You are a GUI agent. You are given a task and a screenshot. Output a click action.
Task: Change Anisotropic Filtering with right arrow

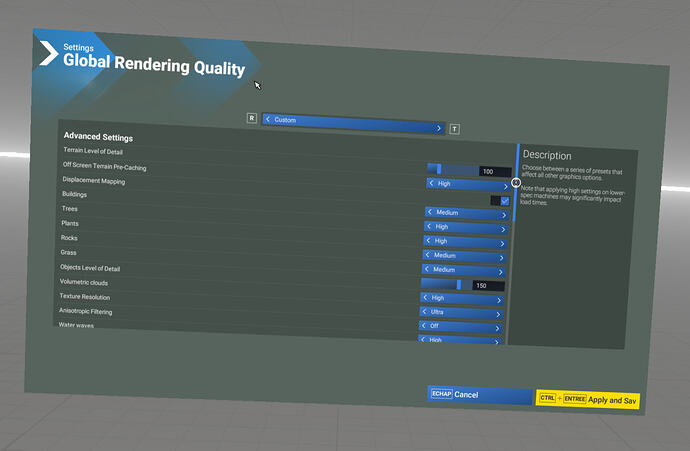coord(497,328)
